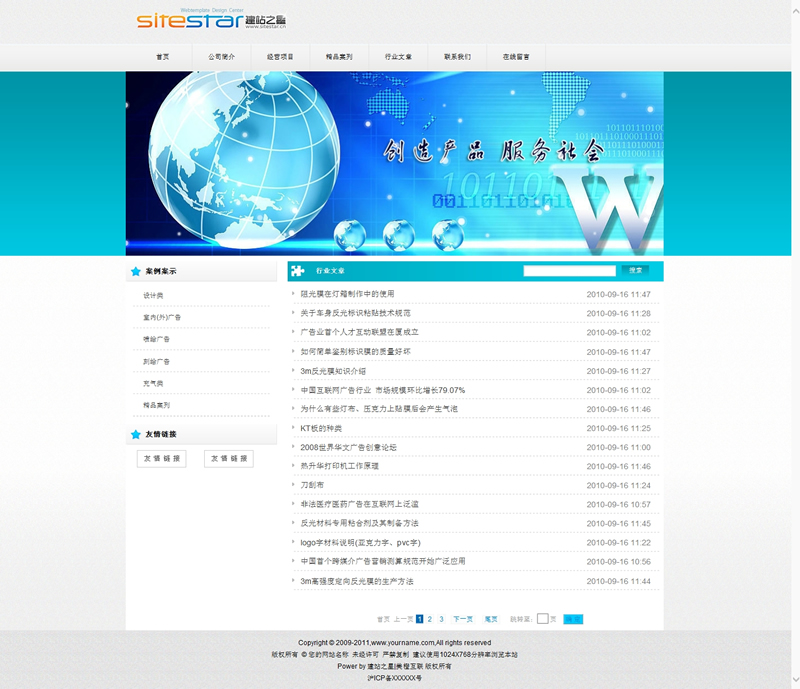Click the arrow bullet before 3m反光膜知识介绍
Image resolution: width=800 pixels, height=689 pixels.
(x=293, y=371)
